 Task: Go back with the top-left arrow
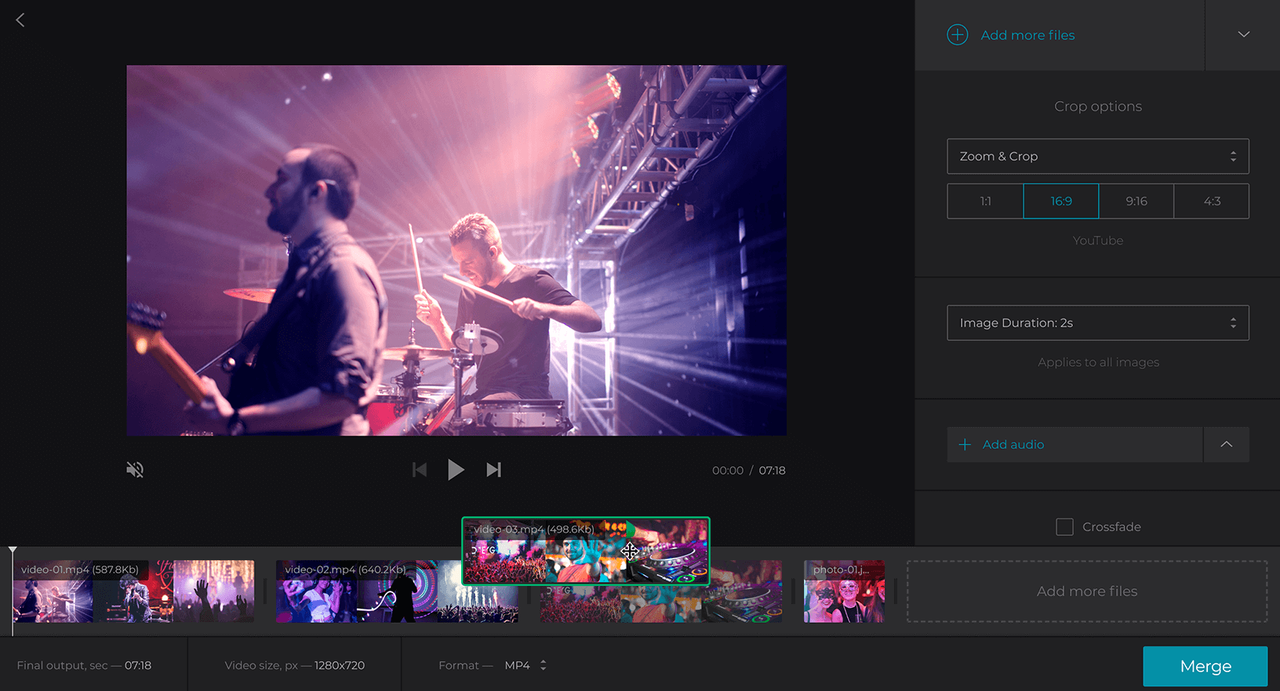(x=20, y=20)
